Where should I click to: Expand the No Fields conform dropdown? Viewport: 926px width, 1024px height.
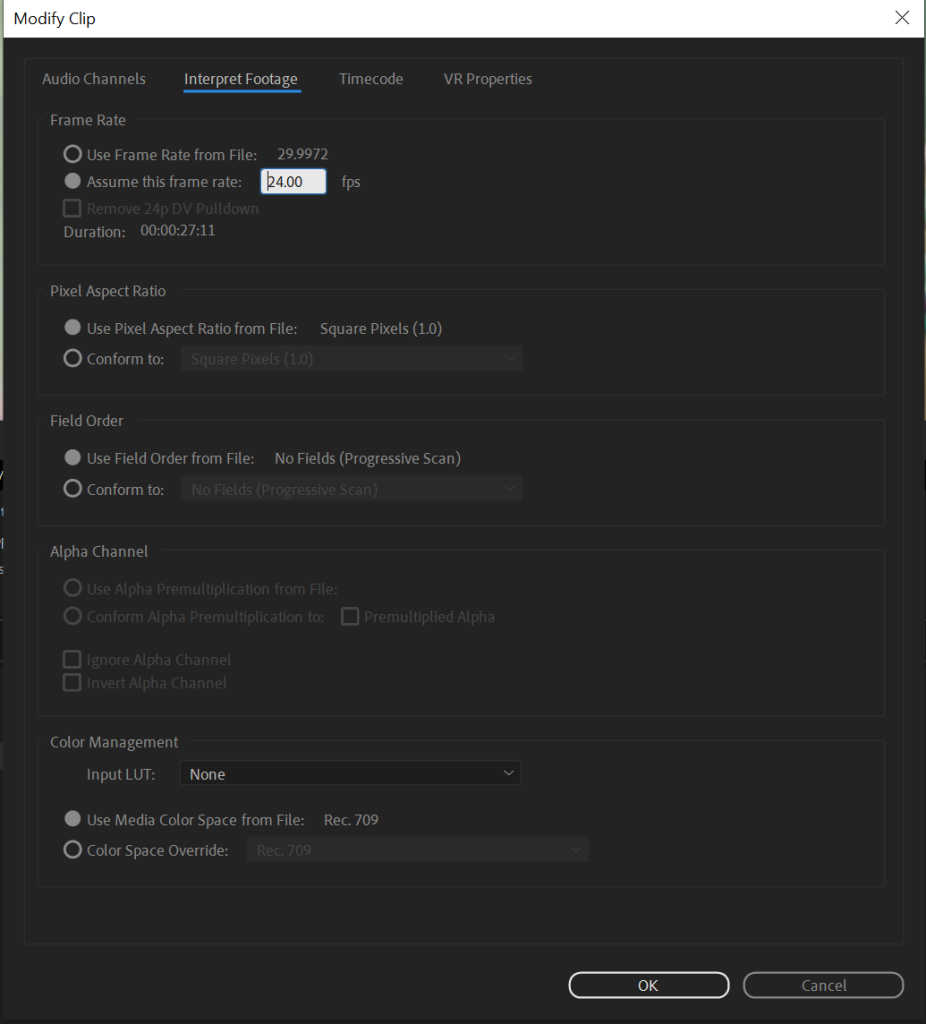point(351,489)
